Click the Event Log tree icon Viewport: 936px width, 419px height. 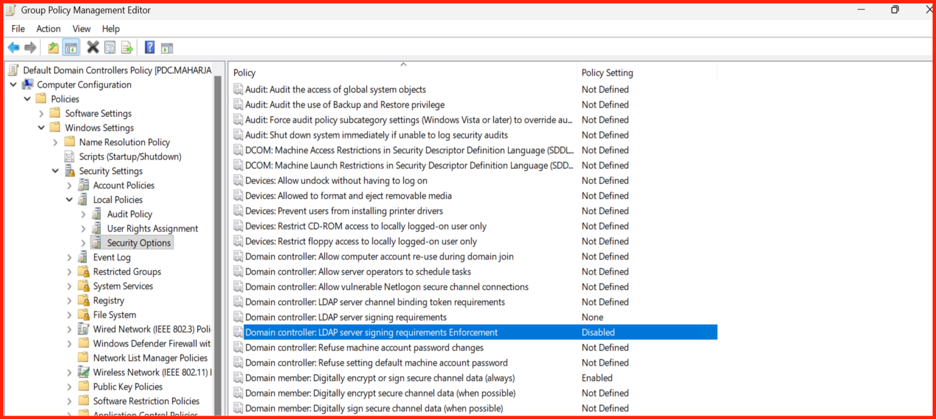[84, 257]
